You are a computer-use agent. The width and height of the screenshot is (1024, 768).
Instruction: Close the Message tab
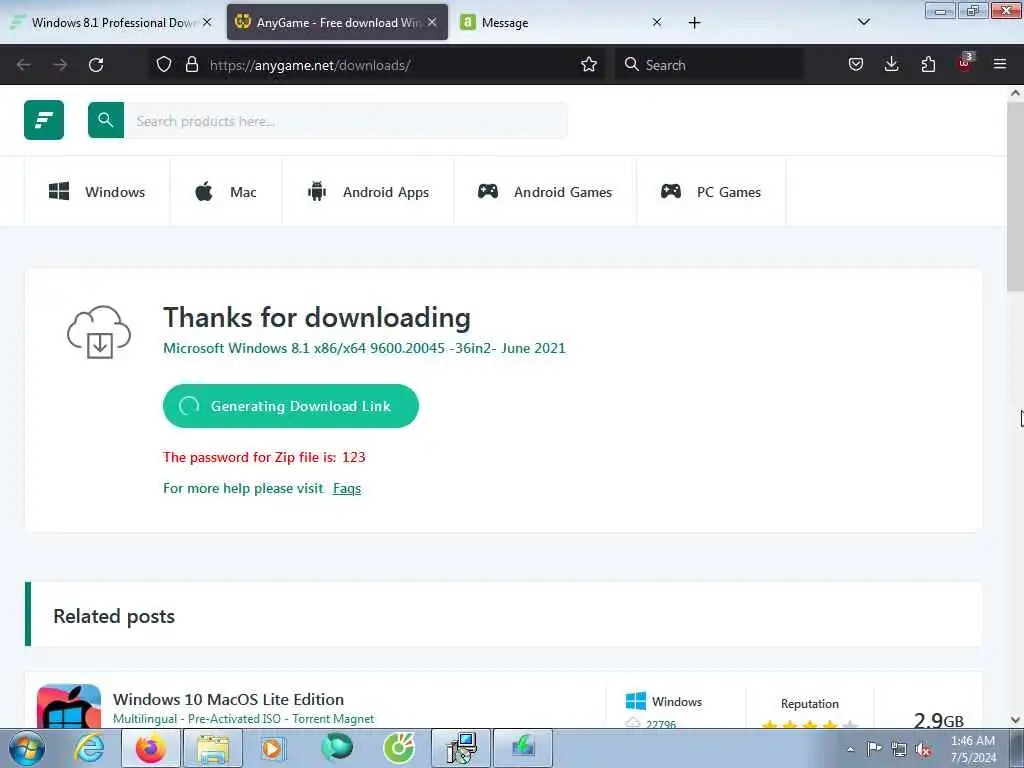click(x=657, y=22)
